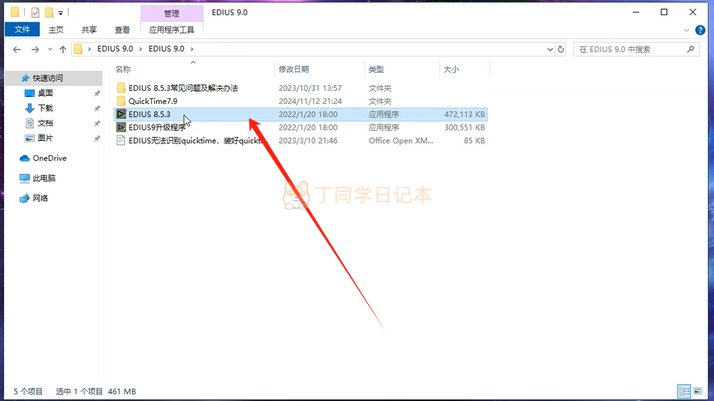Viewport: 714px width, 401px height.
Task: Click the 2024/11/12 21:24 date cell
Action: (310, 101)
